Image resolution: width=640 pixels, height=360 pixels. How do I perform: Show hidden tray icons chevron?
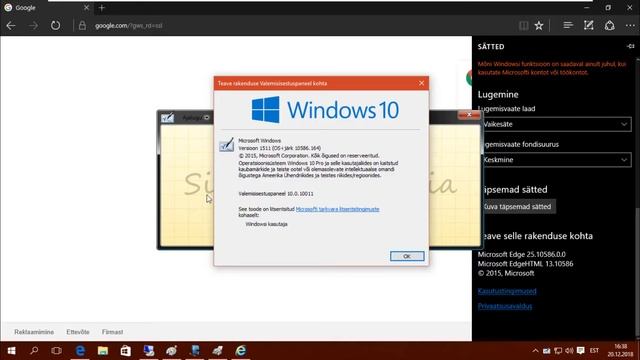click(x=535, y=351)
